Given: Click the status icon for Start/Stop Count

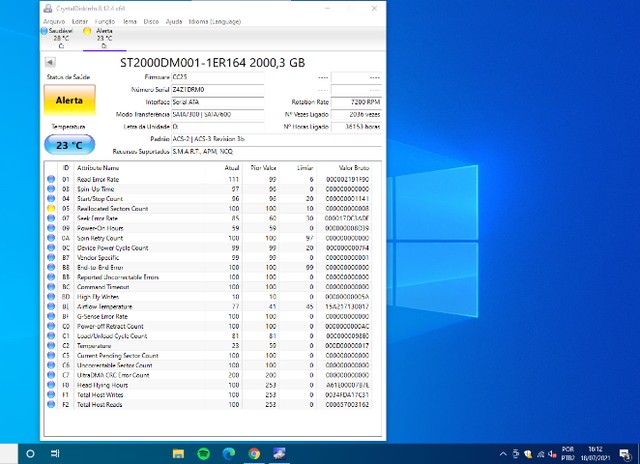Looking at the screenshot, I should coord(51,198).
